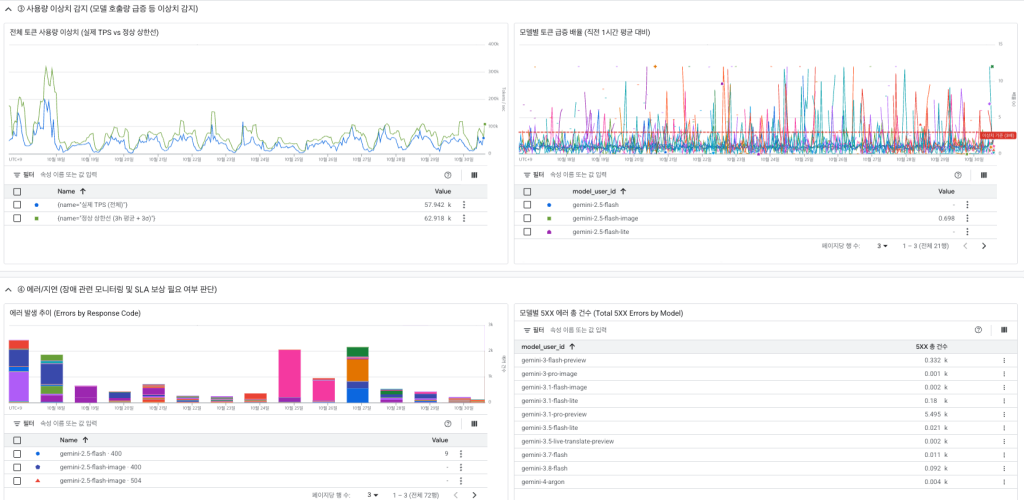Click the 5.495 k value cell
The height and width of the screenshot is (500, 1024).
click(936, 414)
